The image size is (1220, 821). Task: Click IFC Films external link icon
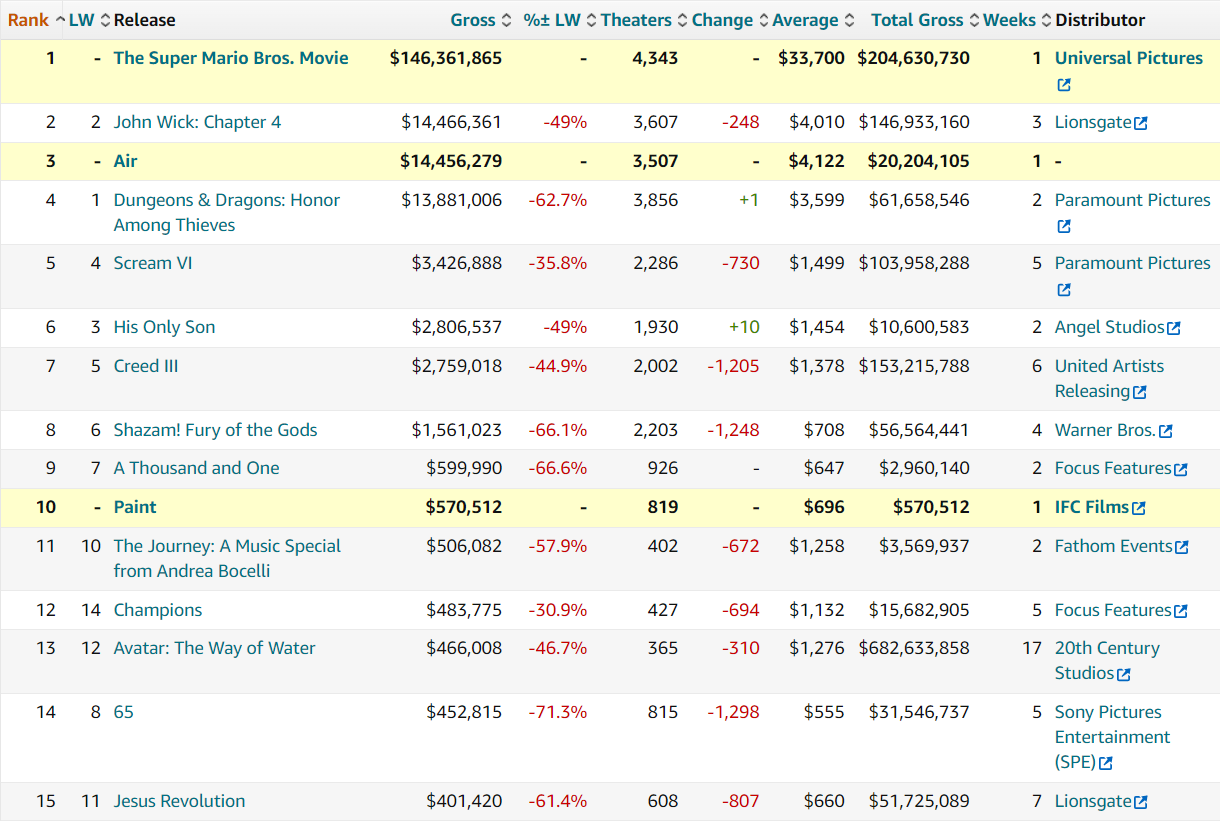(x=1139, y=509)
